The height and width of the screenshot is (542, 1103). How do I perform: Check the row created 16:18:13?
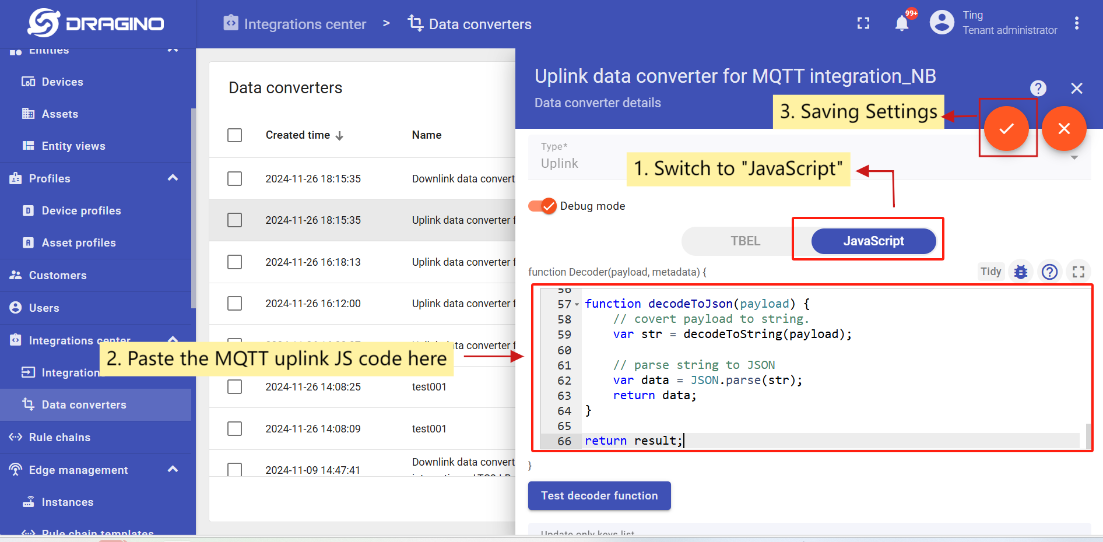tap(235, 262)
